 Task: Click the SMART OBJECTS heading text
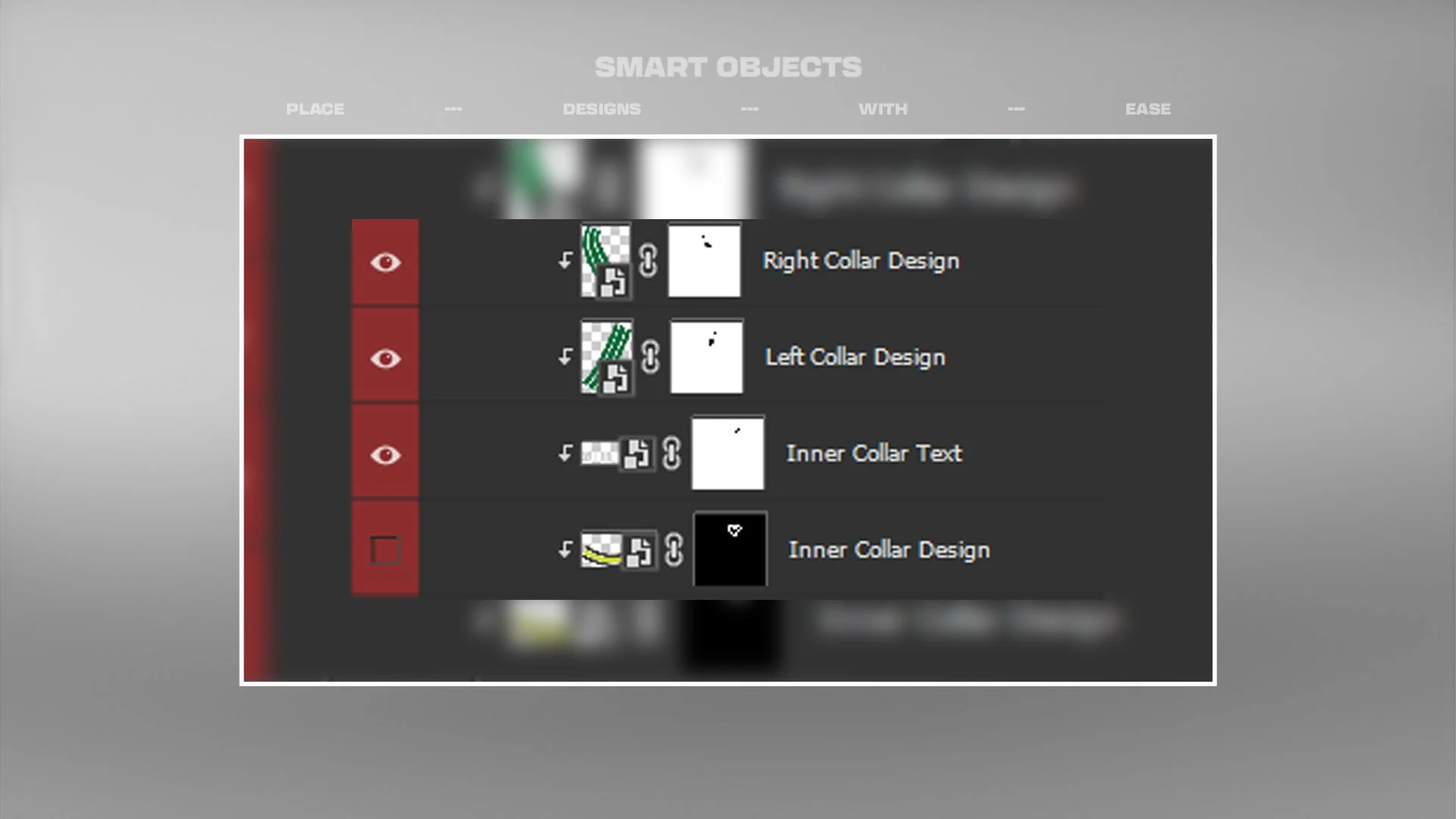(x=728, y=67)
